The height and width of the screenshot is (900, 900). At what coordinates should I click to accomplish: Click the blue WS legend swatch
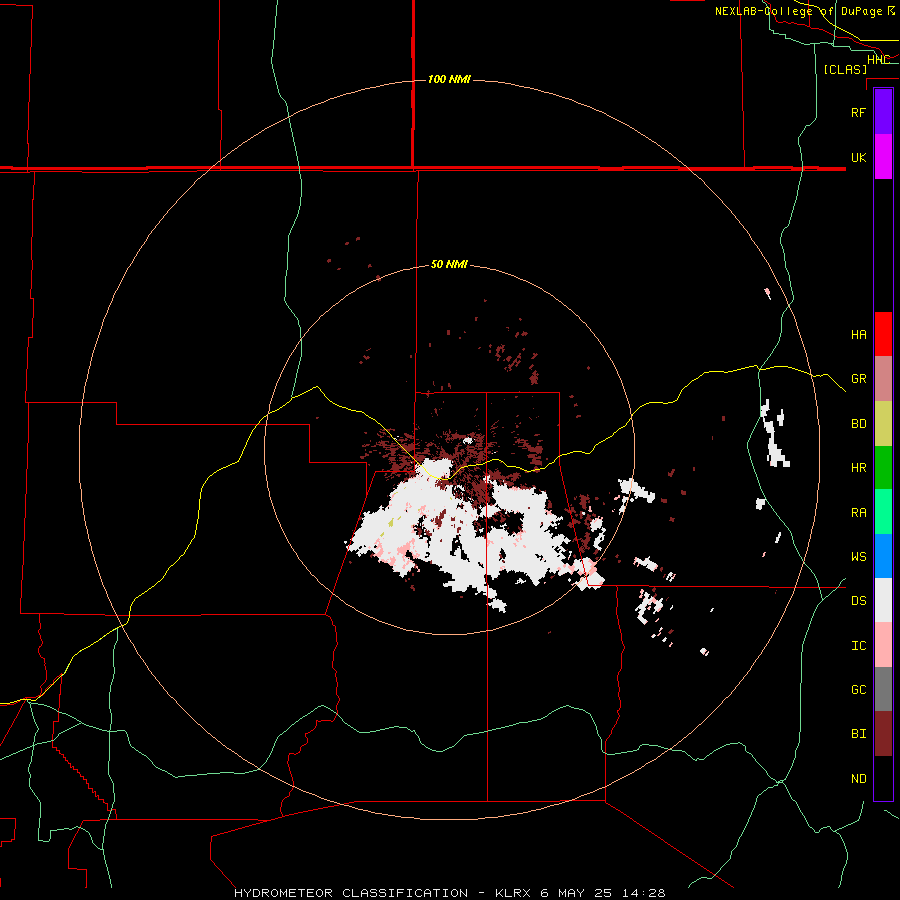pos(883,556)
